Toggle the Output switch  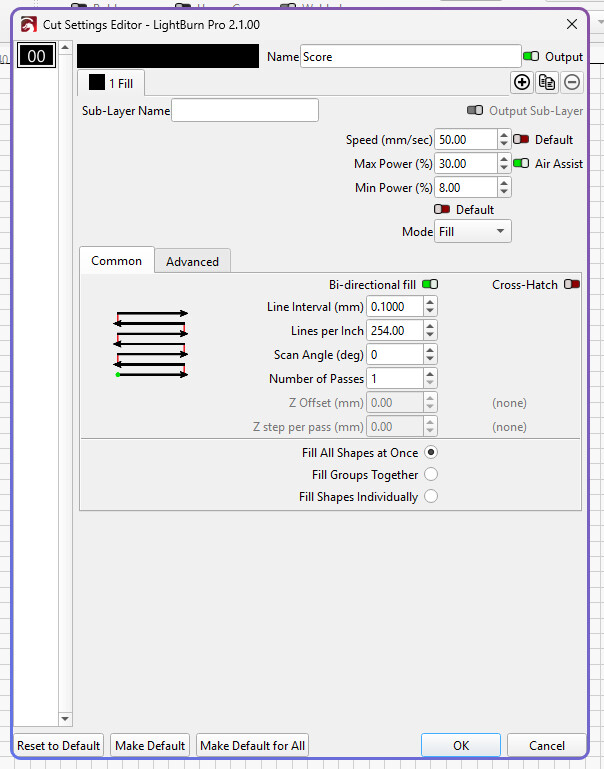[x=531, y=56]
